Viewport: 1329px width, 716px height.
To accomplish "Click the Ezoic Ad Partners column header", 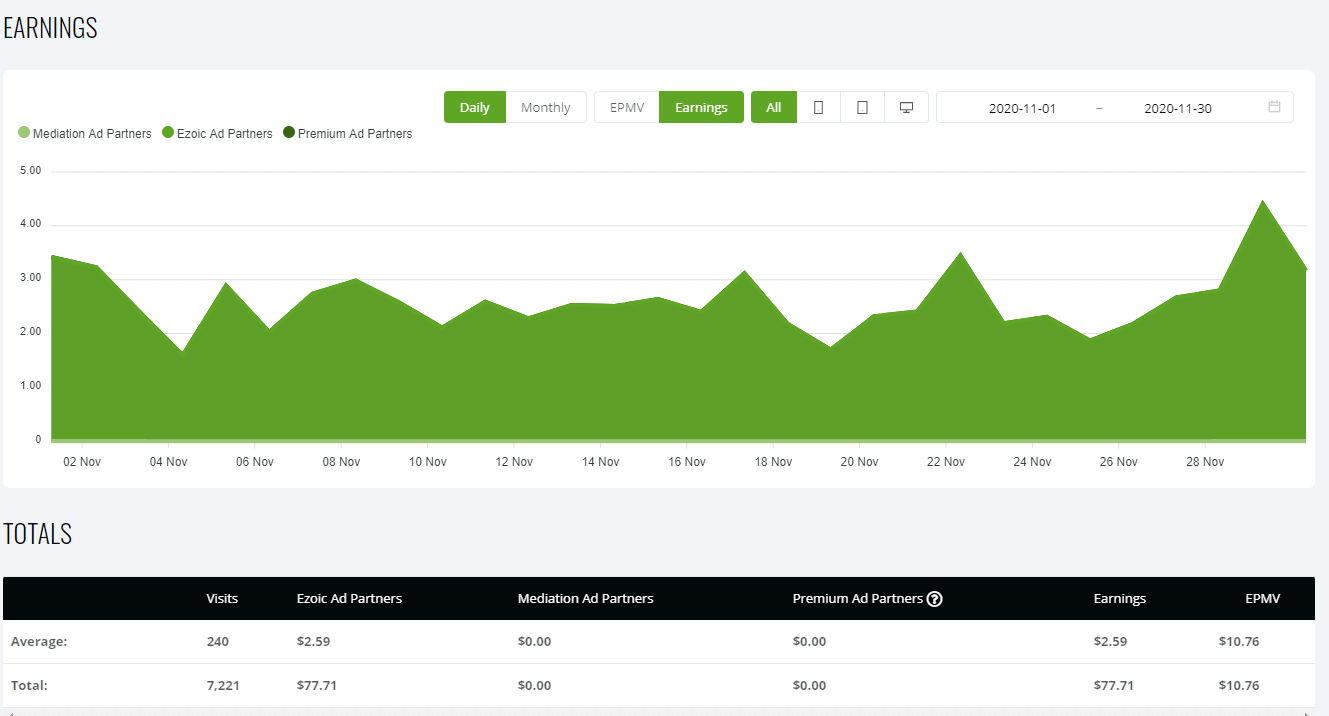I will [350, 599].
